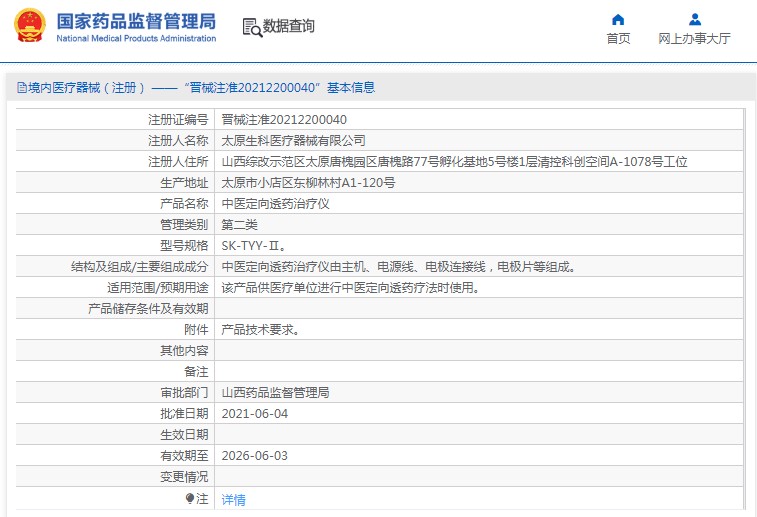Click the 网上办事大厅 user icon
Viewport: 757px width, 517px height.
tap(695, 19)
